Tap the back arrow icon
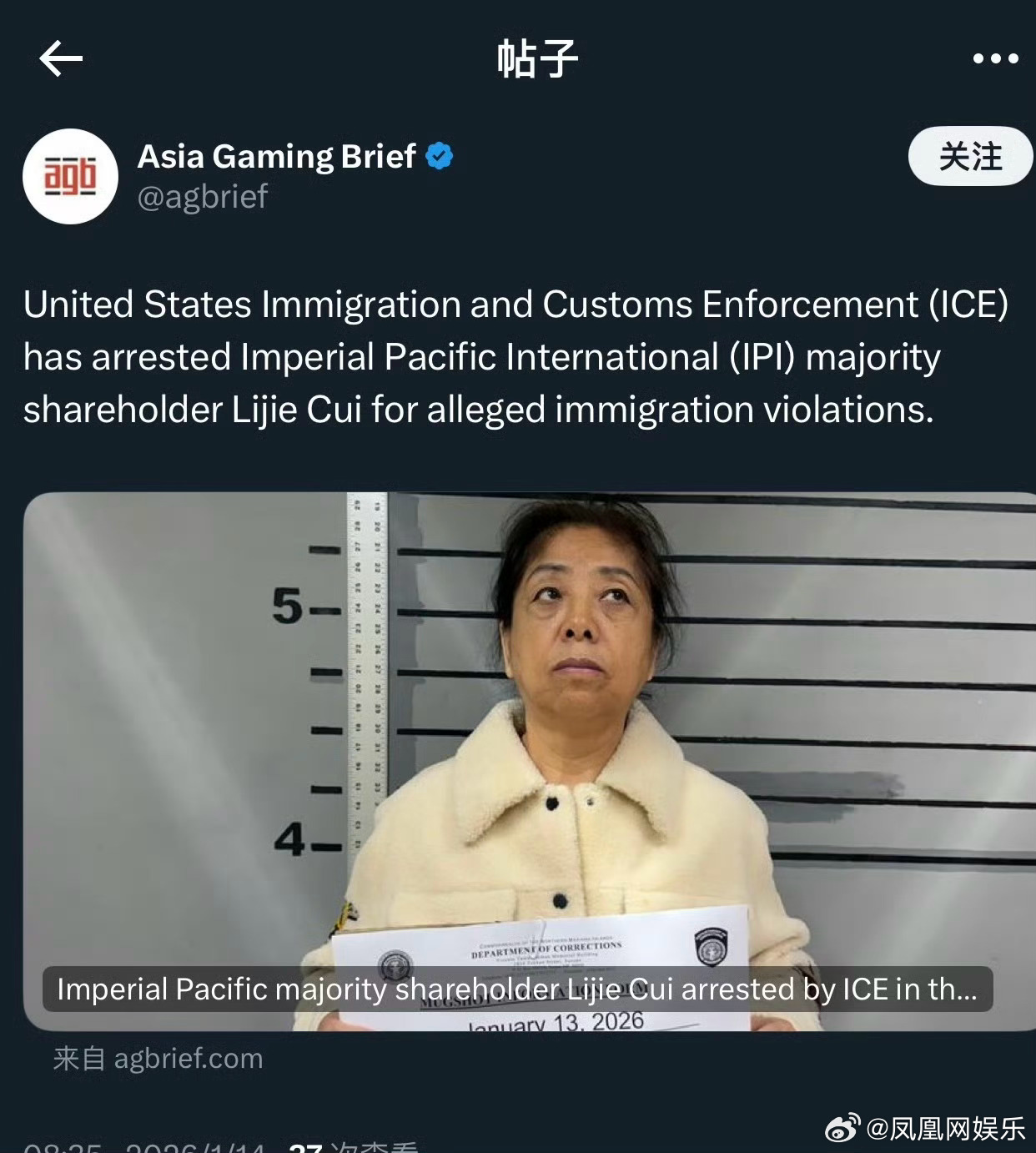1036x1153 pixels. coord(60,58)
